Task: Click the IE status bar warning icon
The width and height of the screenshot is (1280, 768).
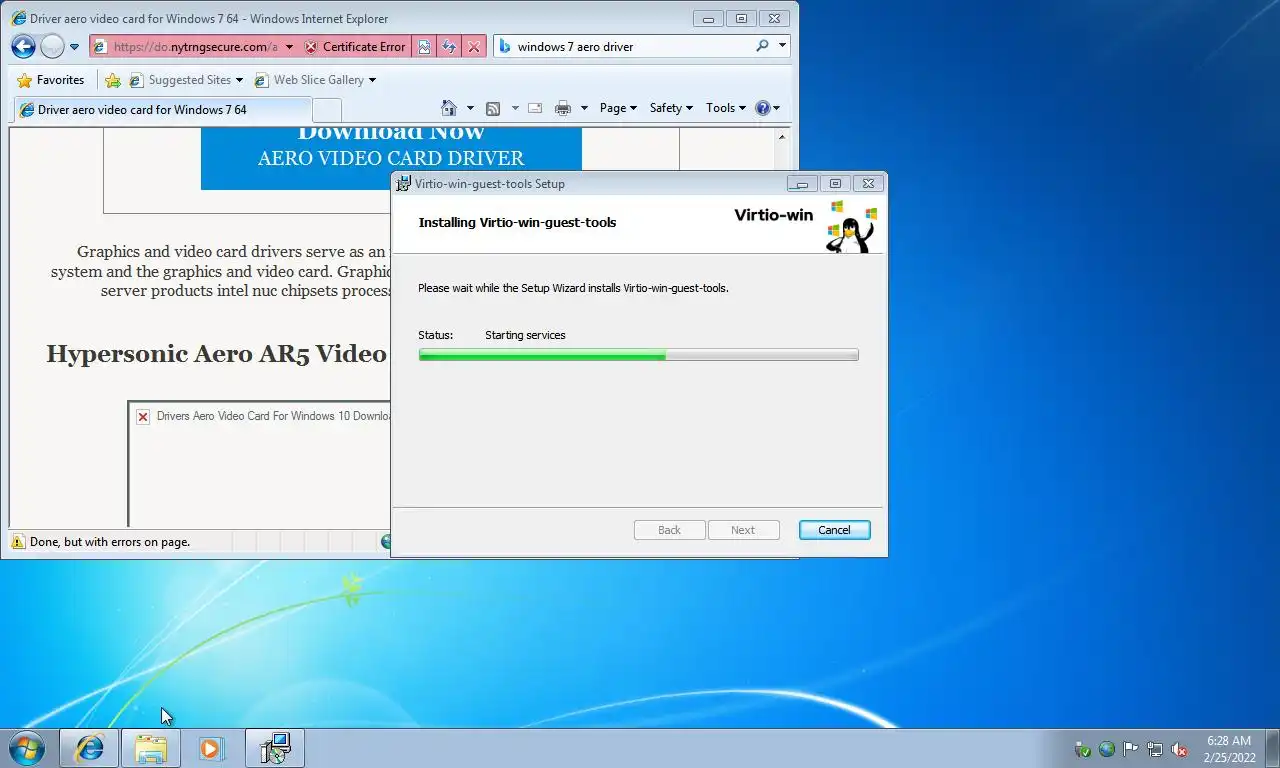Action: [x=18, y=542]
